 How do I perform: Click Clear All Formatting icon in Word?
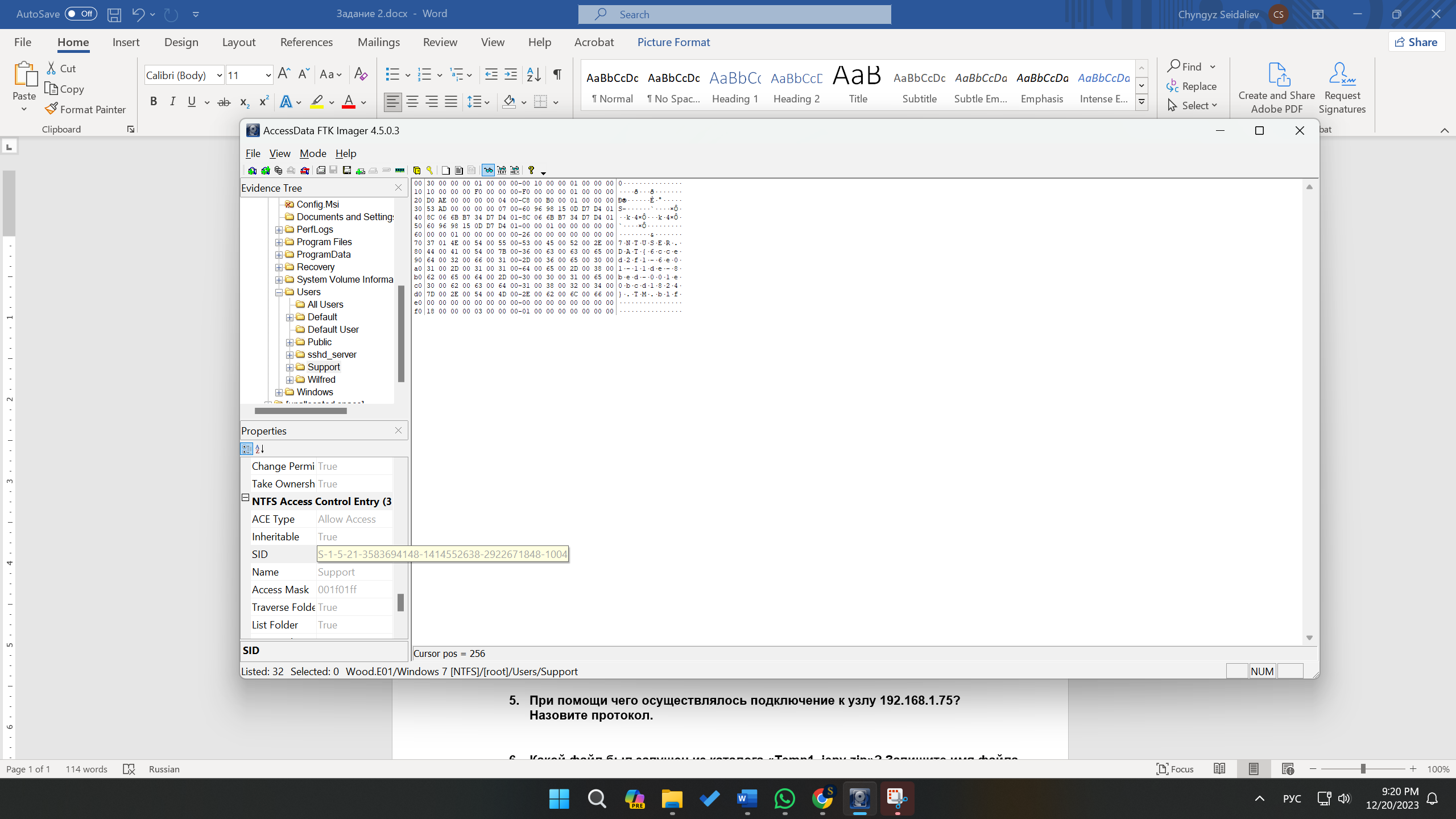tap(361, 75)
